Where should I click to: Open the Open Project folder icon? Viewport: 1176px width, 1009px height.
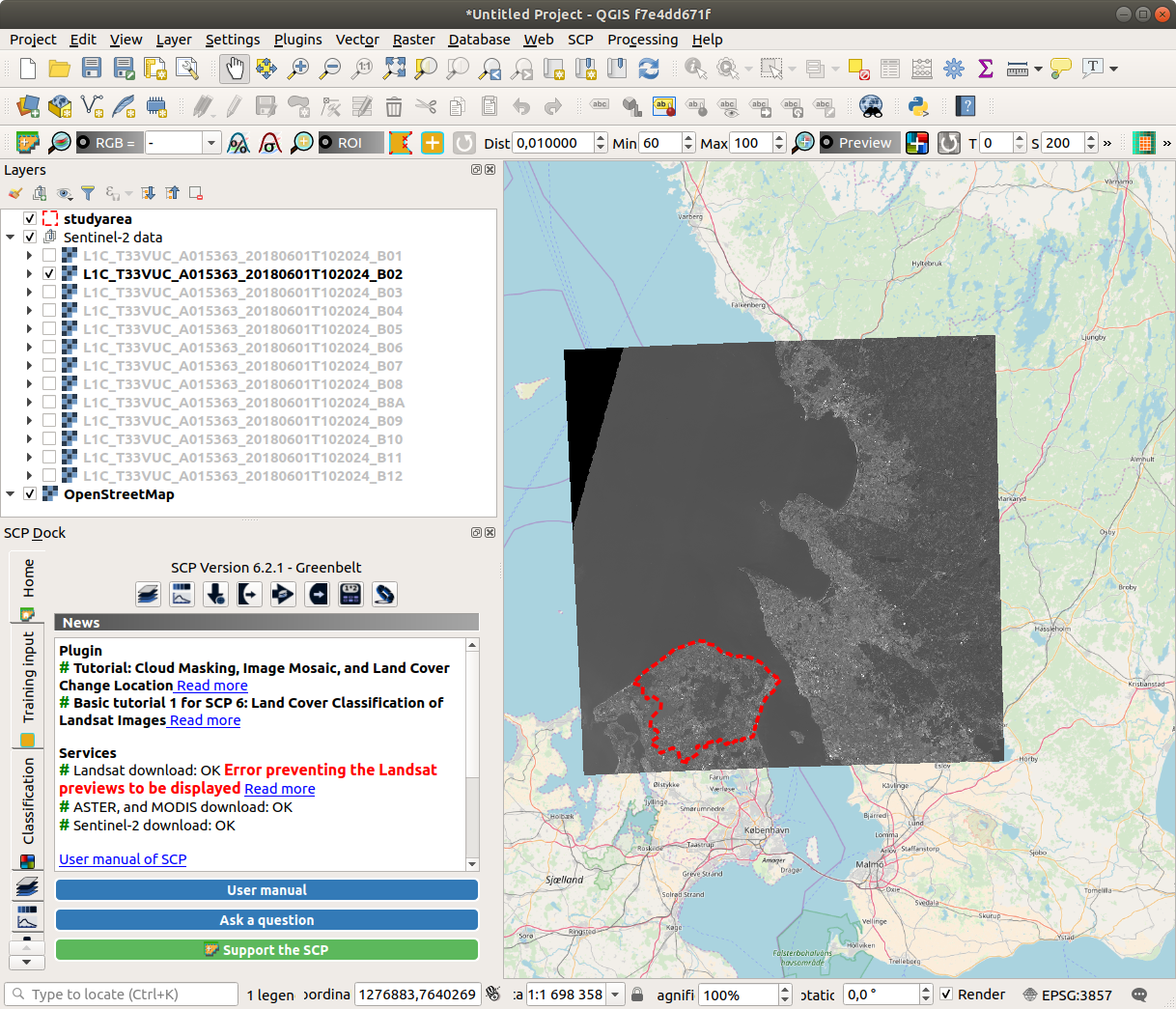pos(60,69)
